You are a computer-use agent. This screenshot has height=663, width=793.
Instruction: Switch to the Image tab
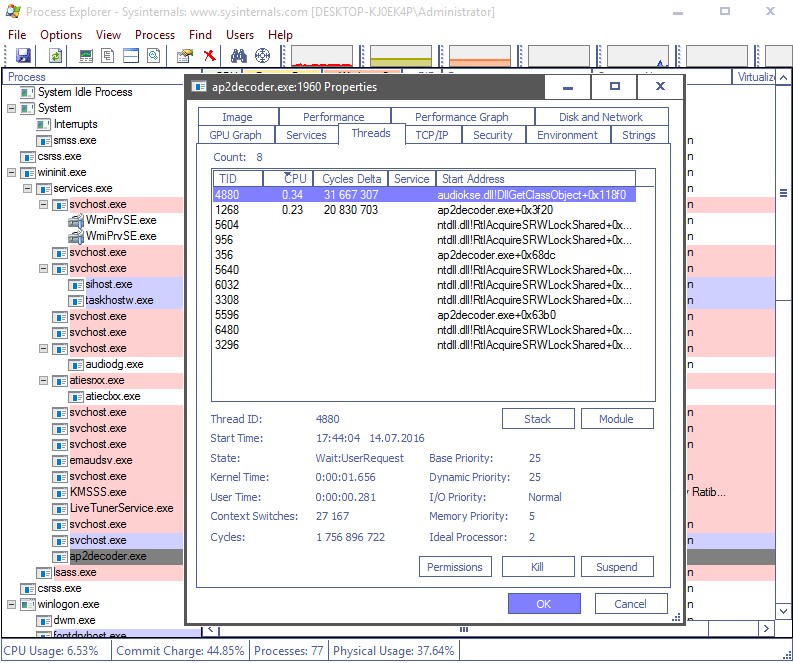[238, 117]
